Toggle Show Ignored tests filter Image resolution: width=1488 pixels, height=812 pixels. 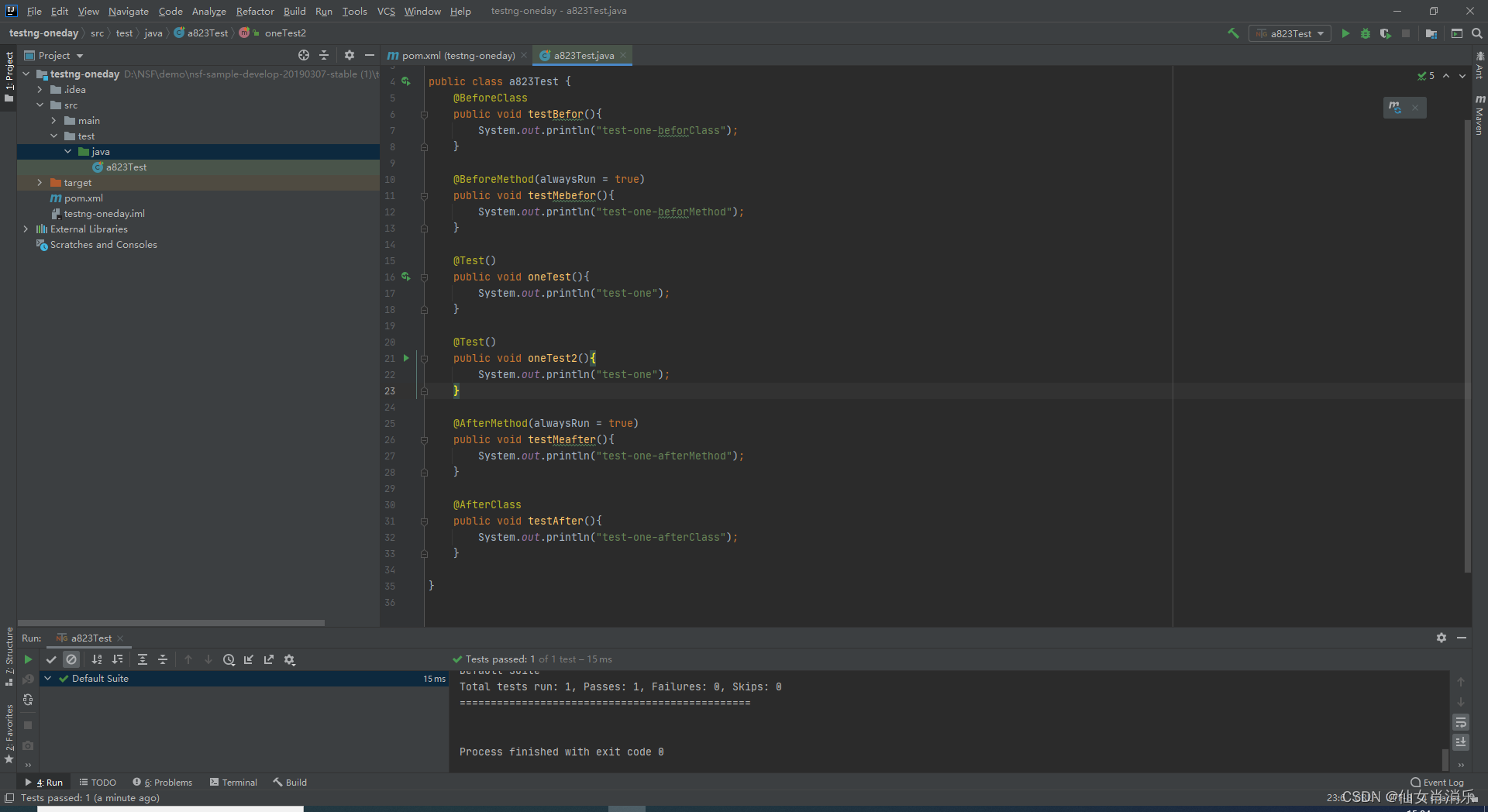coord(71,659)
